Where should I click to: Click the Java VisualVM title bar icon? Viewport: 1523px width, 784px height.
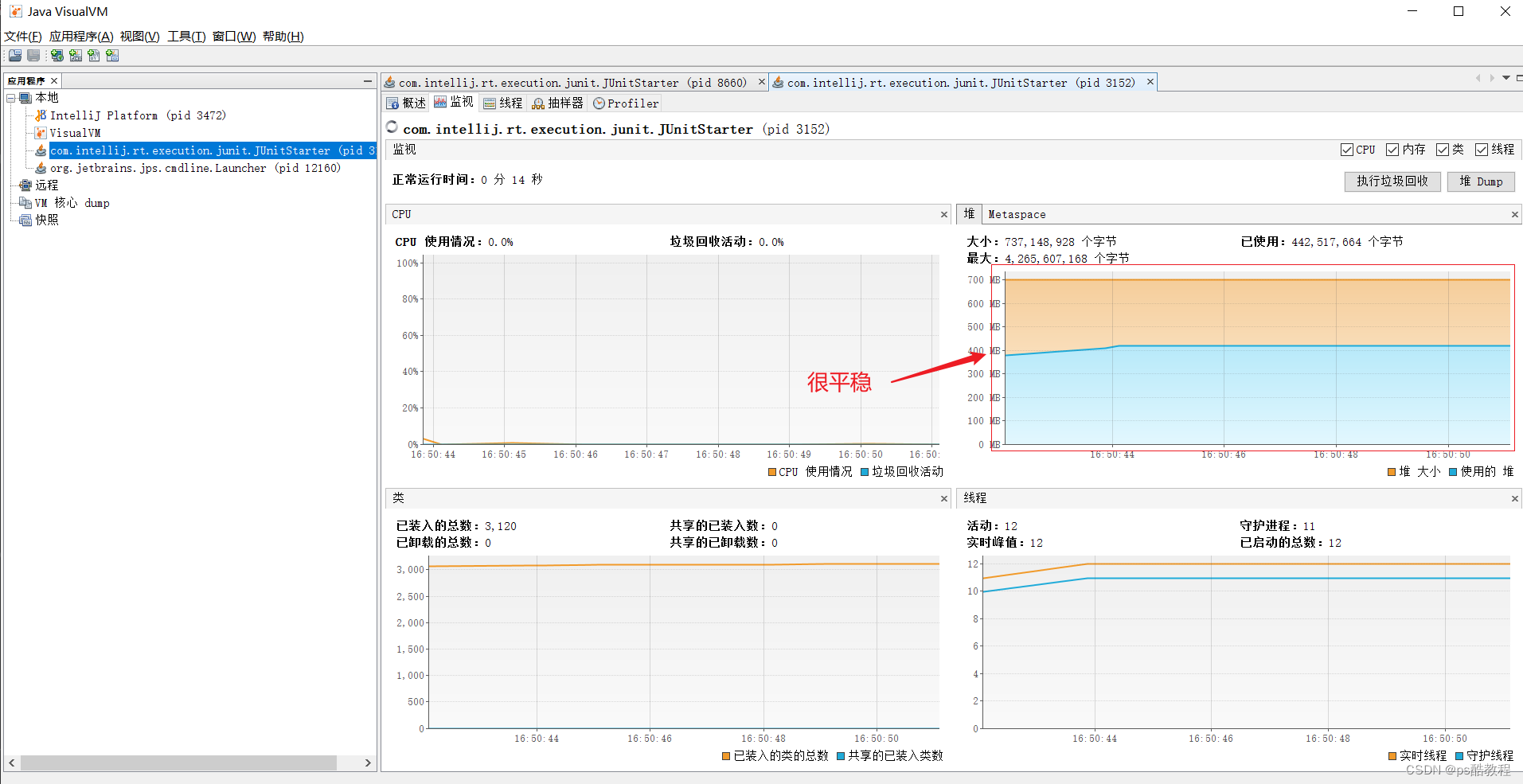click(16, 11)
